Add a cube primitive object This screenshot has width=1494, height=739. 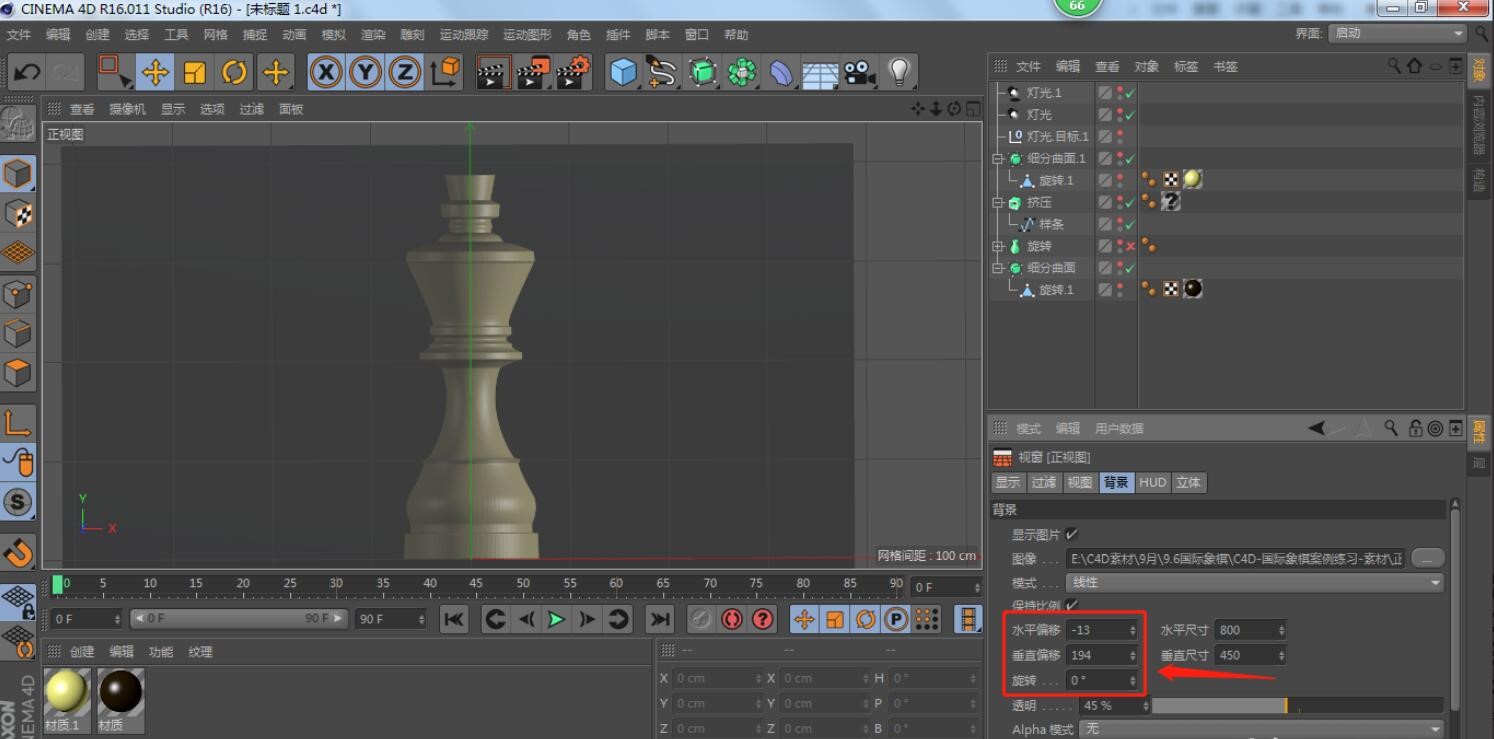623,72
